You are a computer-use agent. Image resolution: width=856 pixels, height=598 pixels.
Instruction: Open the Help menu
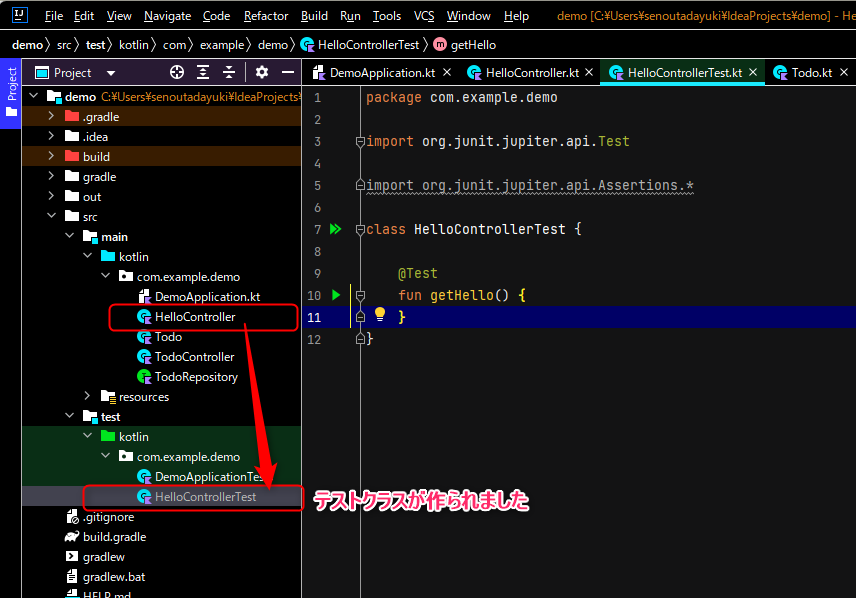[516, 16]
